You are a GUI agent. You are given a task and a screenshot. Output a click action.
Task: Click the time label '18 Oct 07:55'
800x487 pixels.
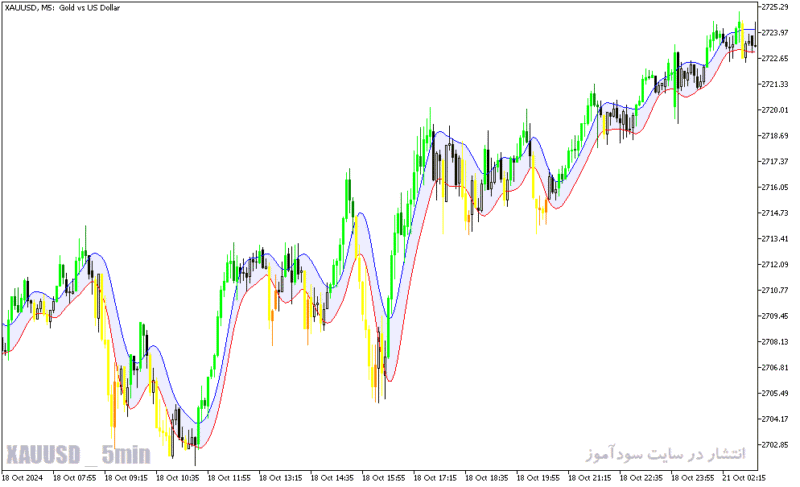[x=74, y=478]
